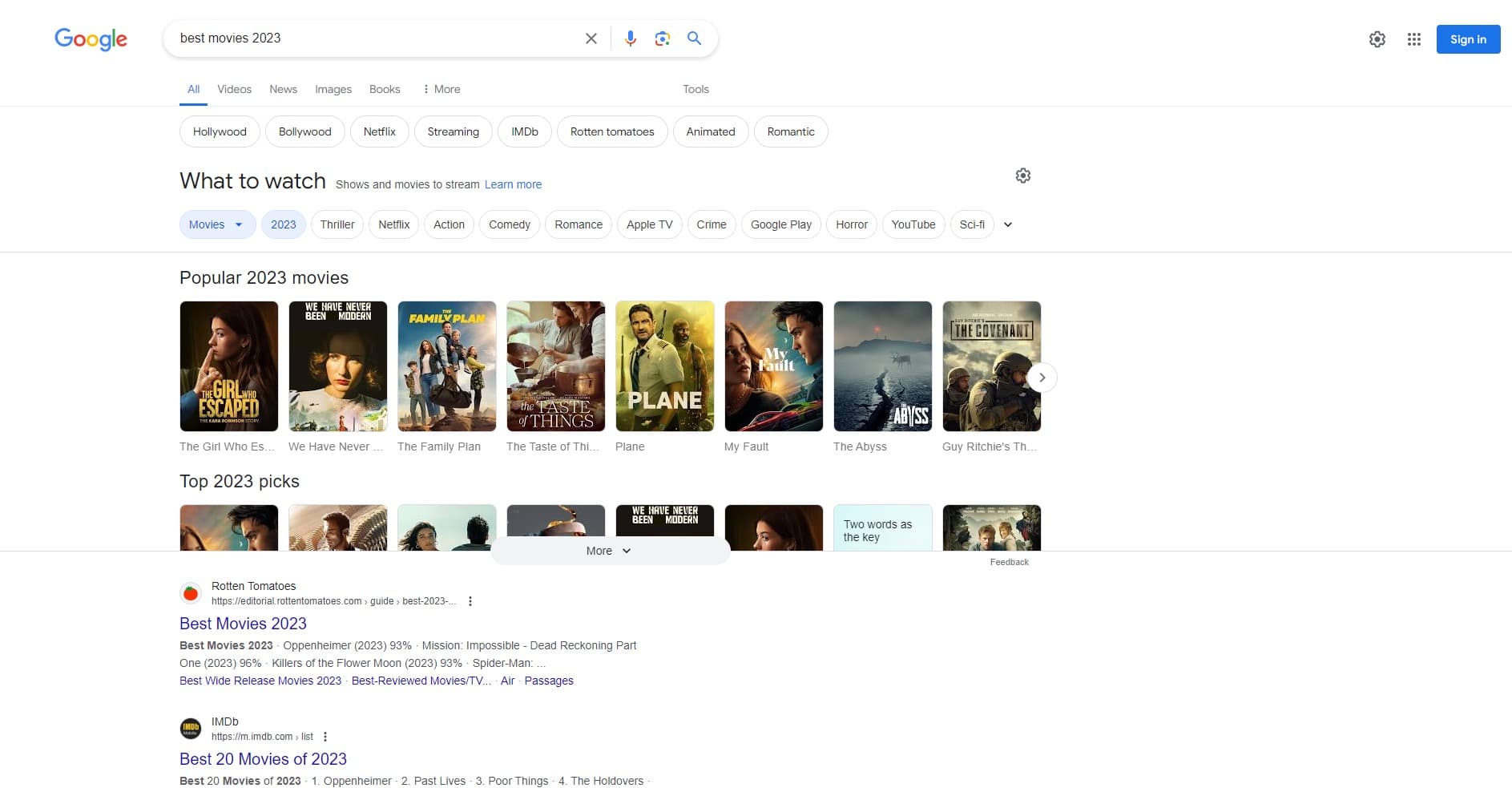Clear the search box with X icon
Screen dimensions: 1512x788
(x=591, y=38)
